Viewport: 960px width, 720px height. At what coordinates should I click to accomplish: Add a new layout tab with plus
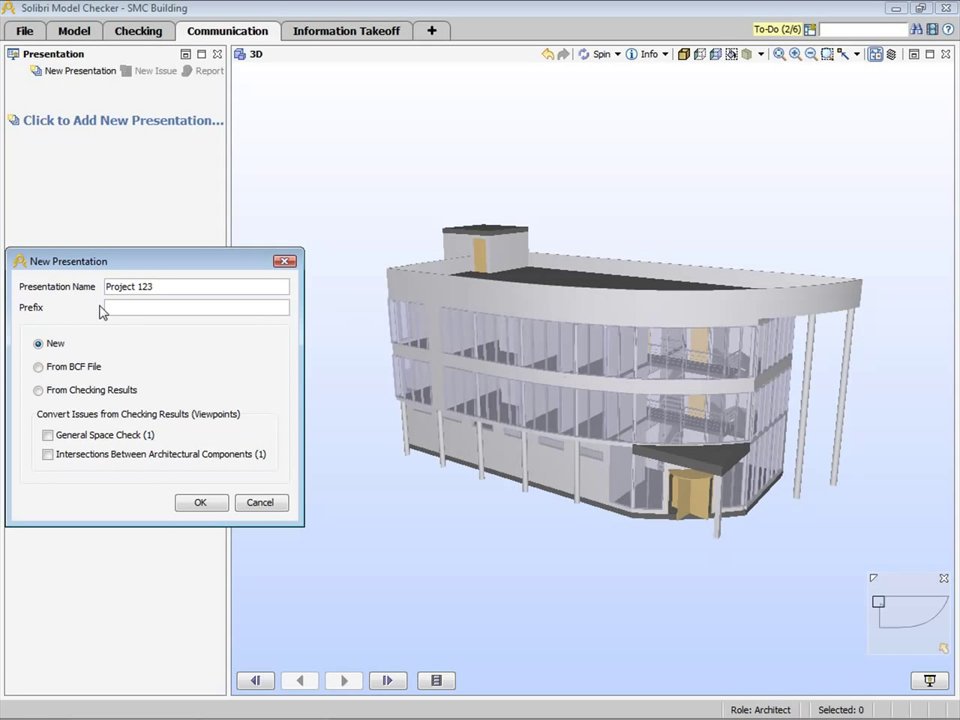click(x=432, y=31)
